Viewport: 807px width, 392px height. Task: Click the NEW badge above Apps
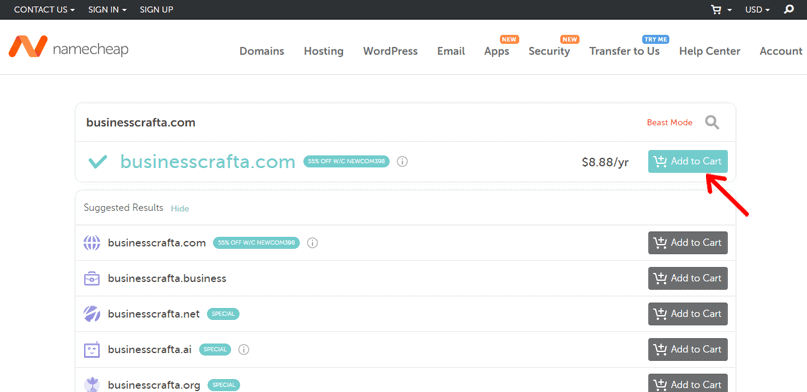pyautogui.click(x=509, y=39)
